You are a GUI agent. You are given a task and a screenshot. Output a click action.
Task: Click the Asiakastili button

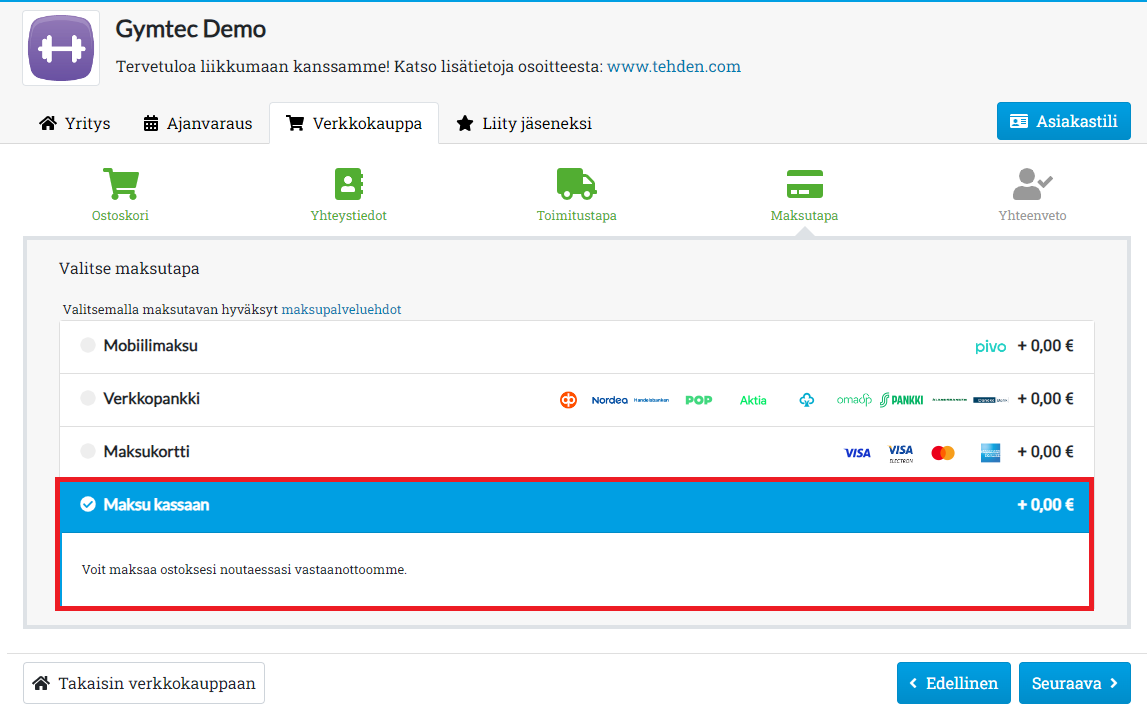(1063, 121)
